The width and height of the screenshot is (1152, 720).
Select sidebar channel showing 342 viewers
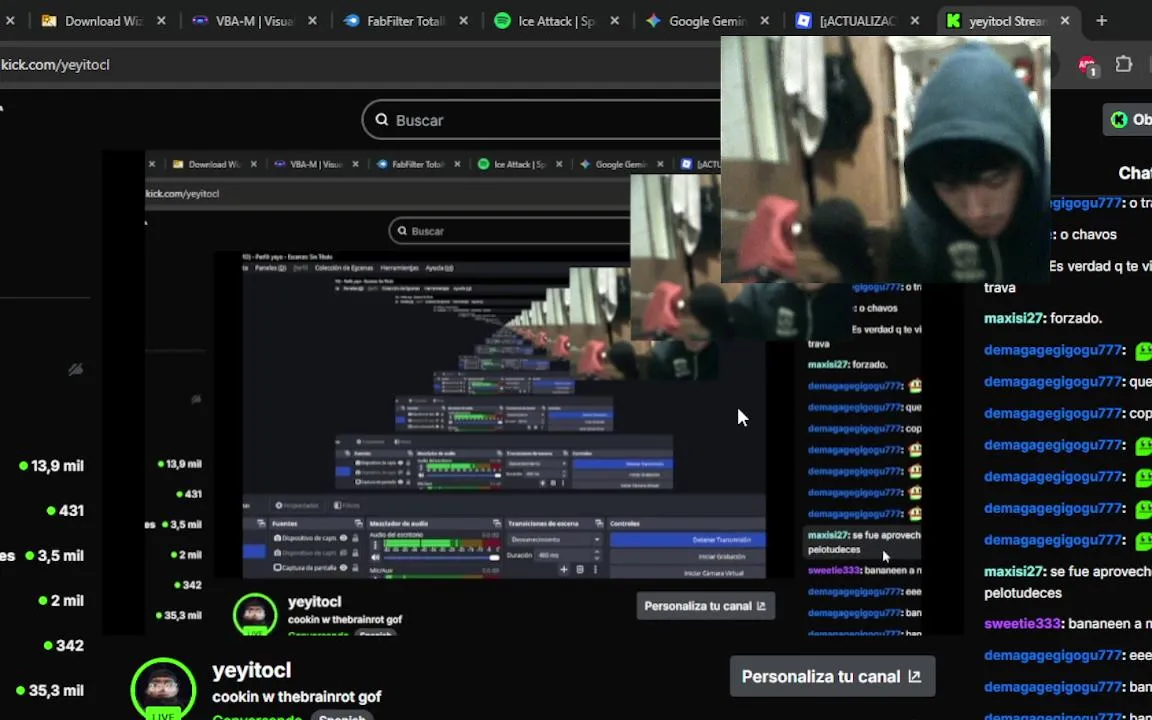coord(63,646)
